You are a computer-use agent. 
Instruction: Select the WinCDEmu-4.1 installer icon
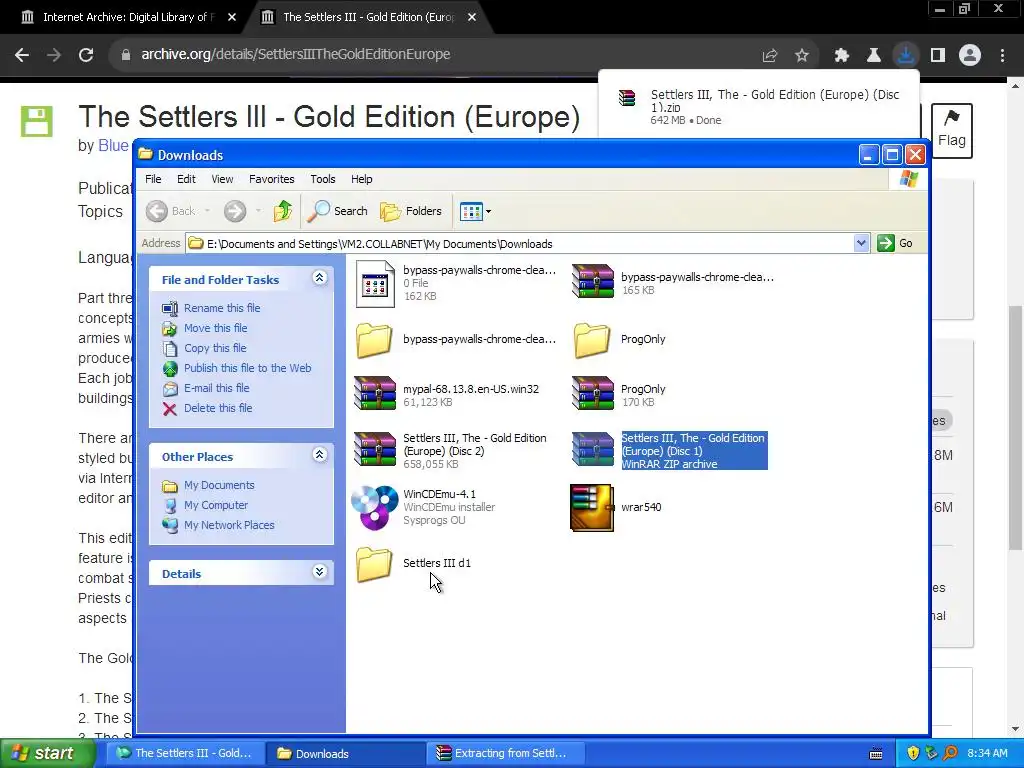[x=375, y=507]
